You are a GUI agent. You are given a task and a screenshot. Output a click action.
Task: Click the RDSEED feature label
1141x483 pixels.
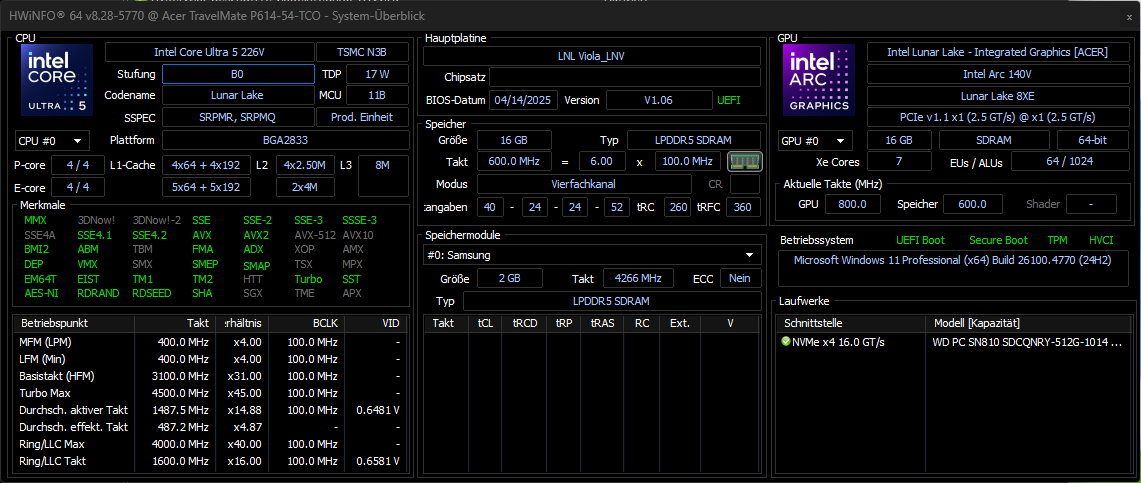click(151, 293)
